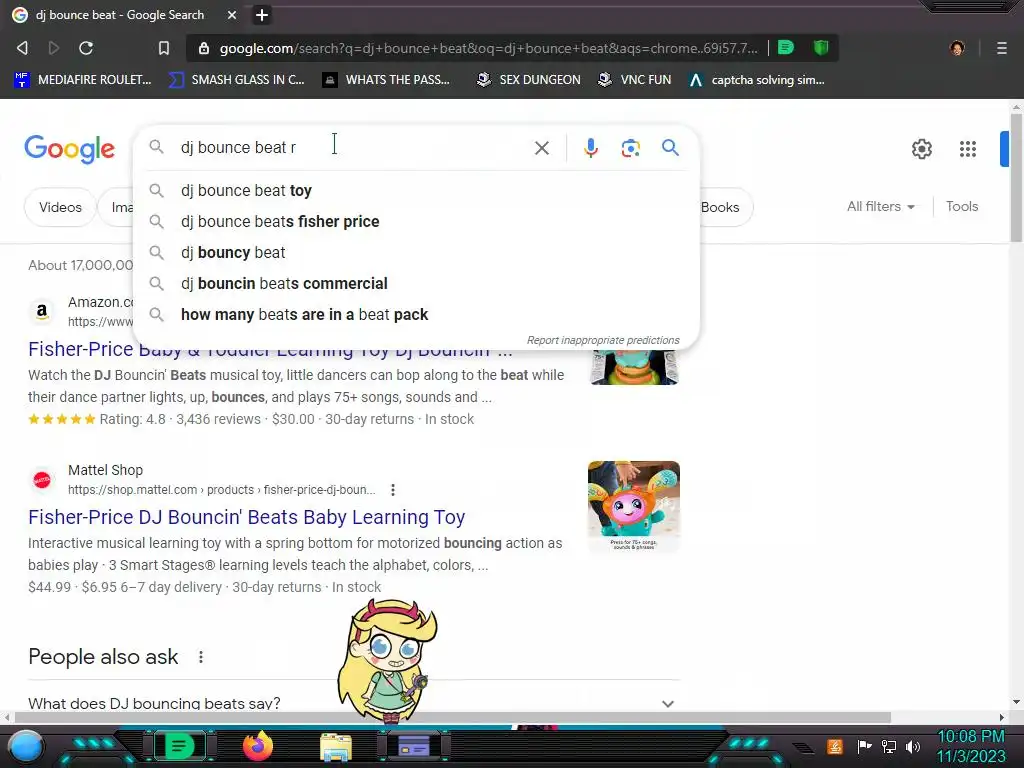
Task: Open Google Lens image search icon
Action: (630, 148)
